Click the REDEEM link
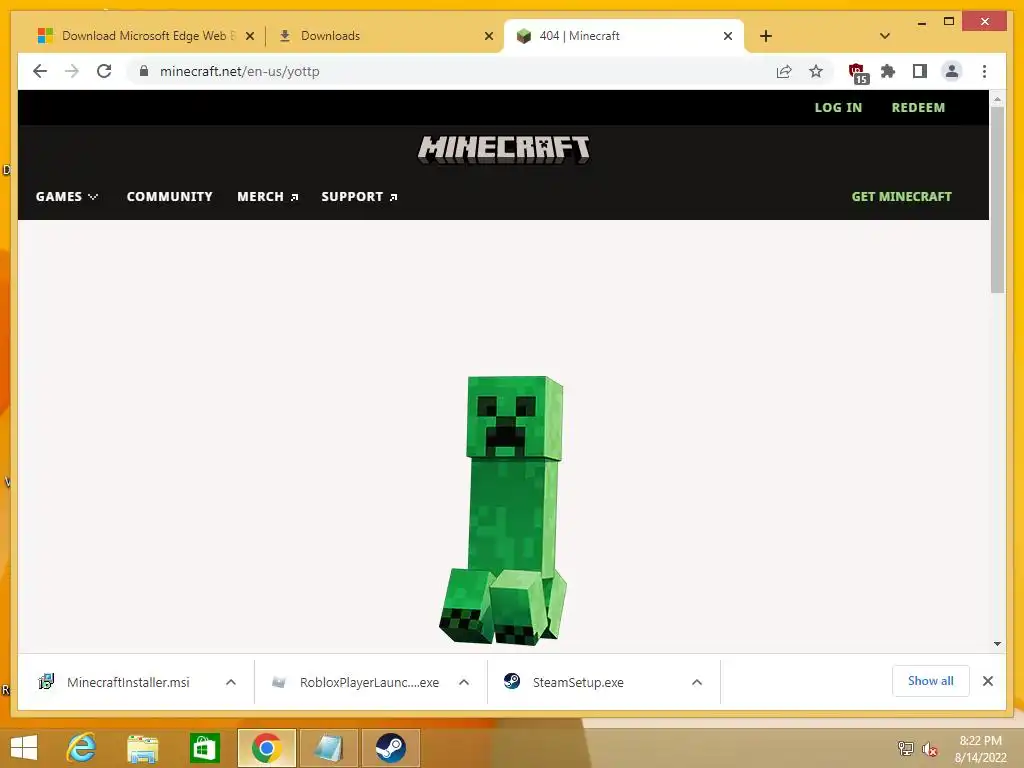 (x=918, y=108)
